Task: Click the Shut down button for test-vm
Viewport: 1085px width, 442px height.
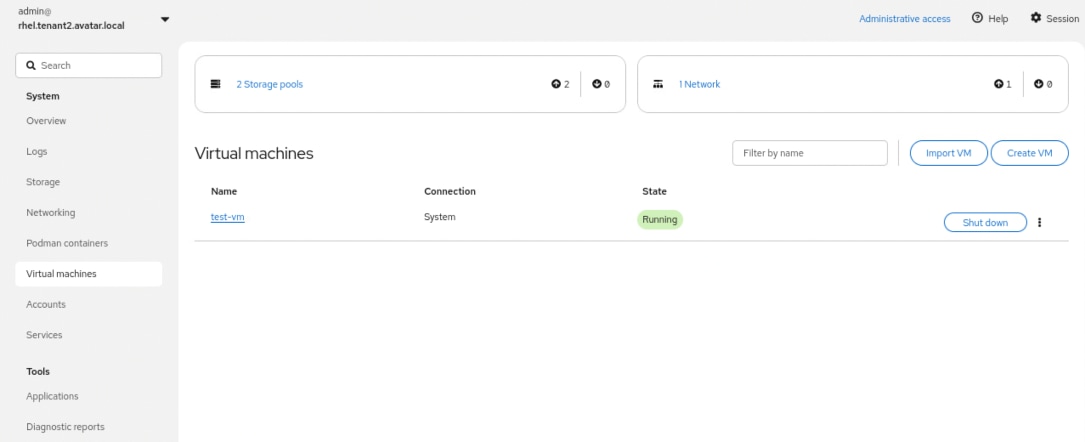Action: [x=985, y=223]
